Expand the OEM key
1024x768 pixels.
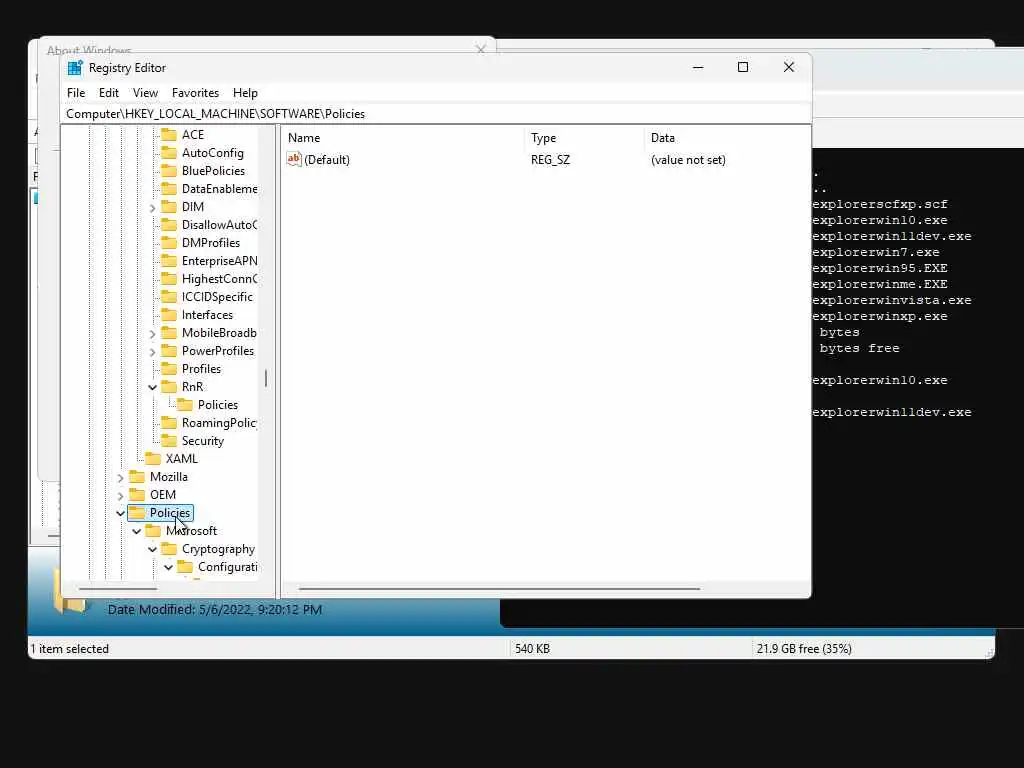(120, 496)
